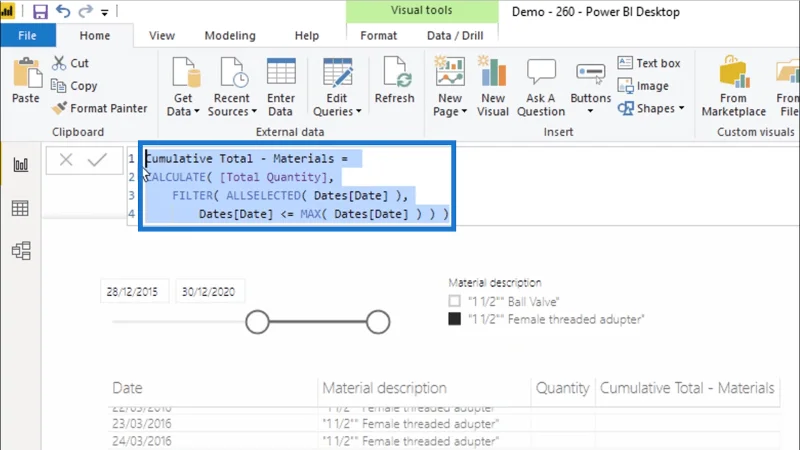Open the Modeling ribbon tab
The height and width of the screenshot is (450, 800).
(230, 36)
